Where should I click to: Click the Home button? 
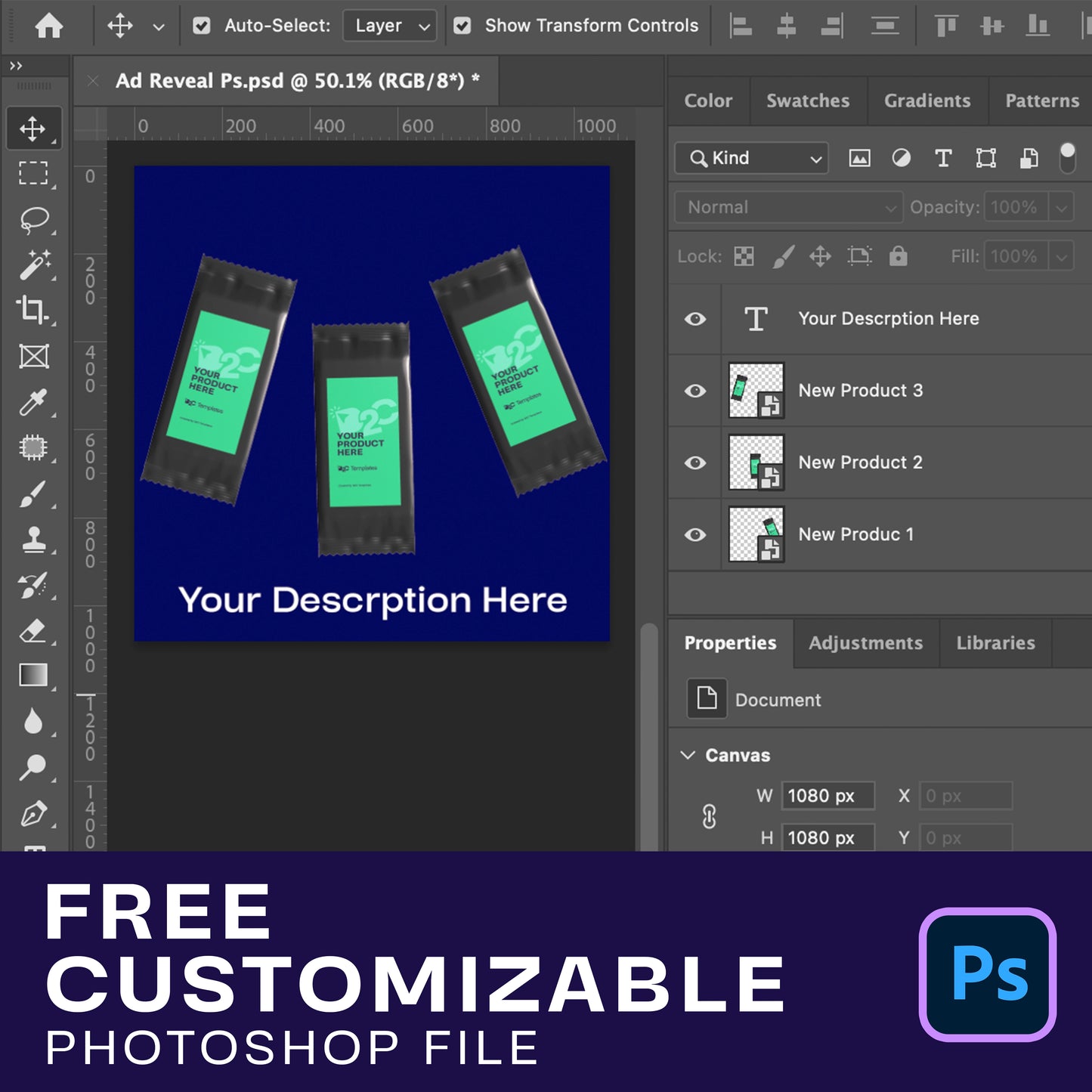click(49, 26)
